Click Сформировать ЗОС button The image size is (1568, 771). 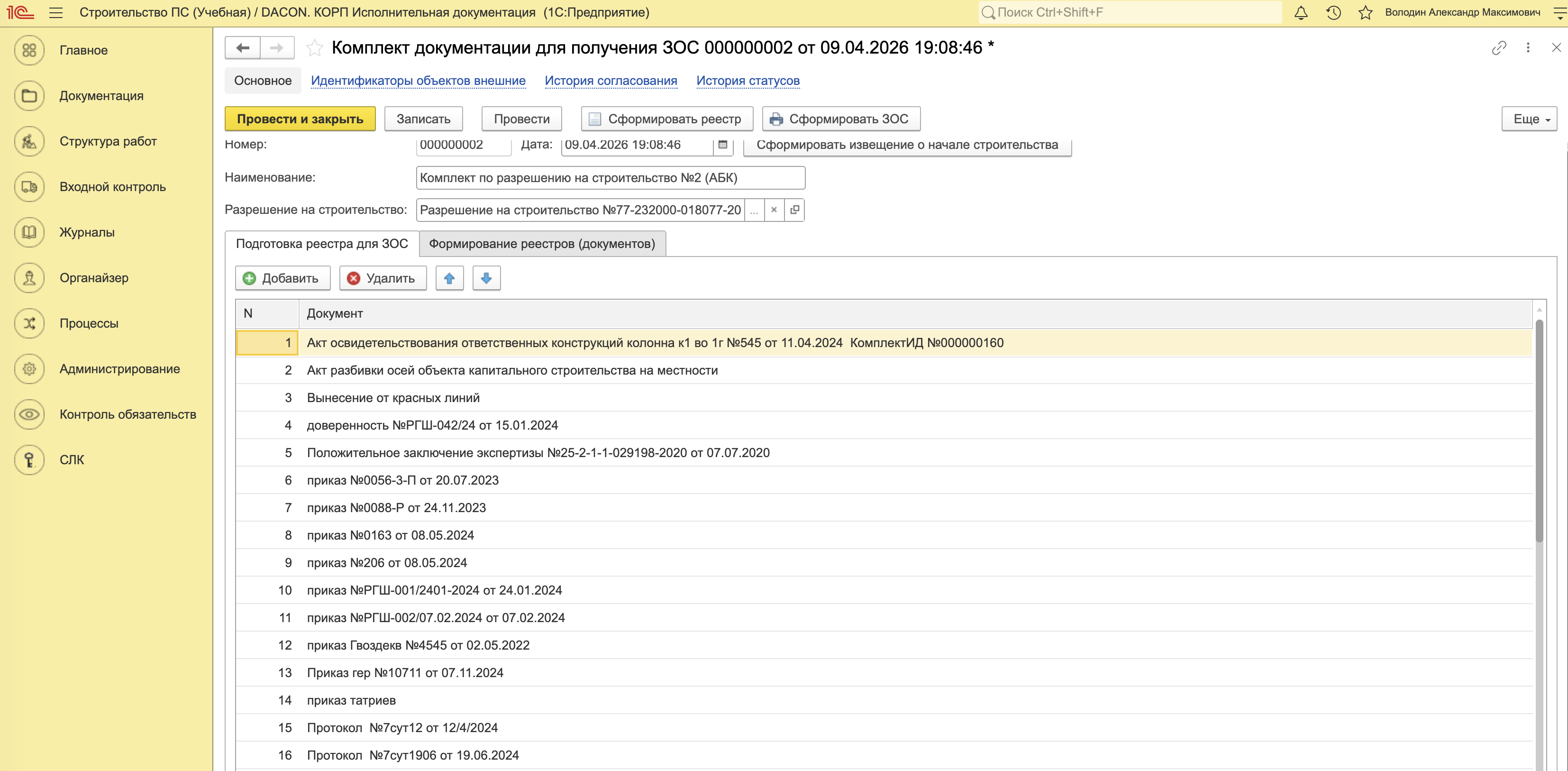840,119
